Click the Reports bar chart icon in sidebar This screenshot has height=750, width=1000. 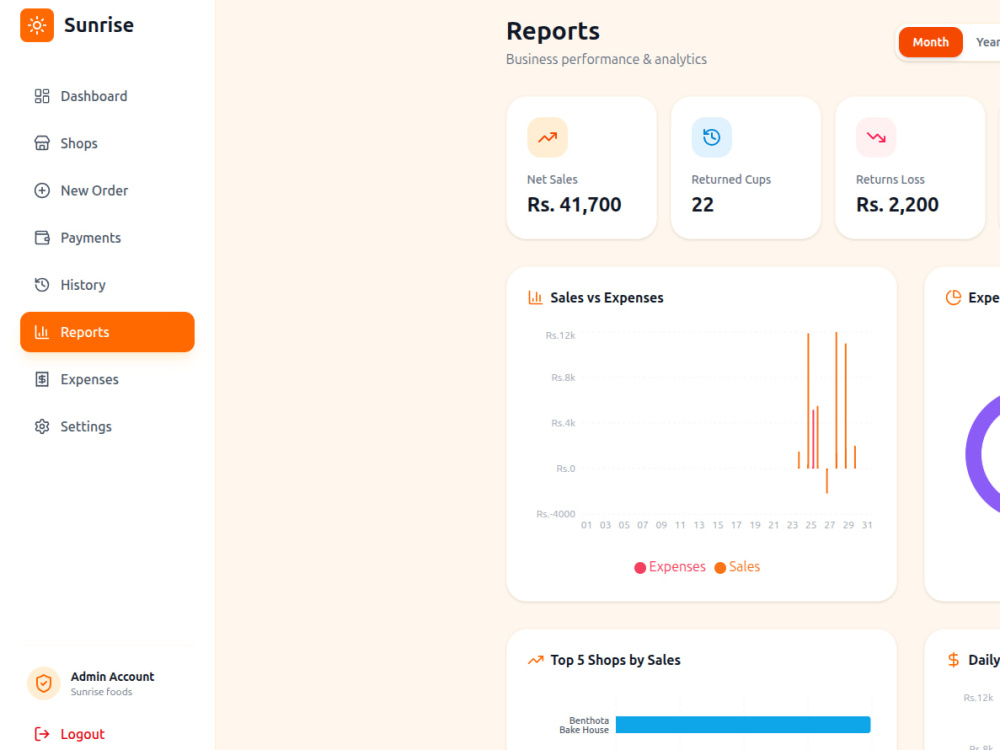[42, 332]
